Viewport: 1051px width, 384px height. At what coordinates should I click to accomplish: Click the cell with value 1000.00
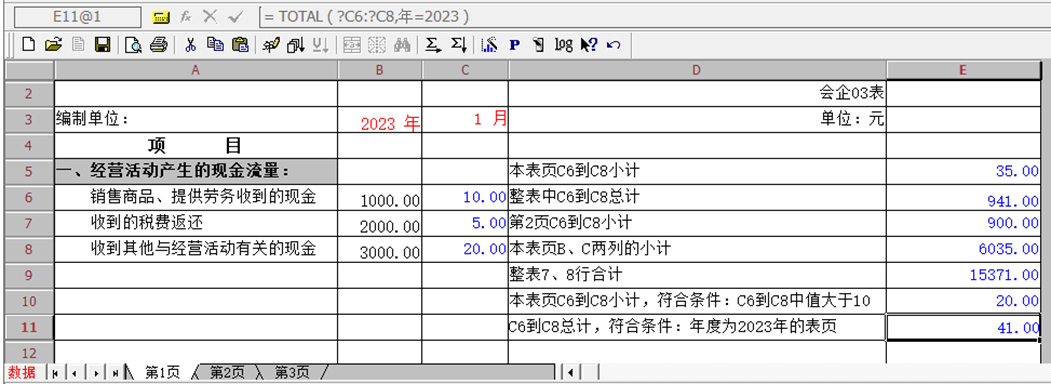(x=380, y=198)
